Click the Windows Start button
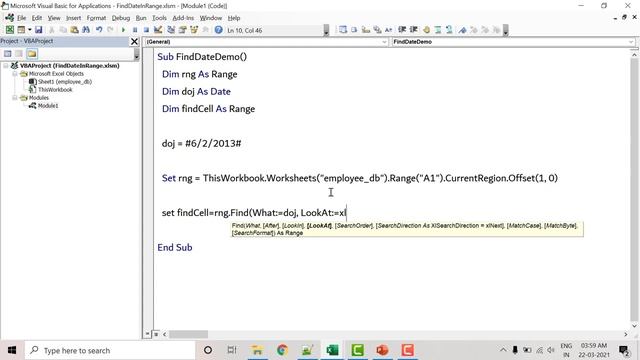Image resolution: width=640 pixels, height=360 pixels. coord(12,350)
